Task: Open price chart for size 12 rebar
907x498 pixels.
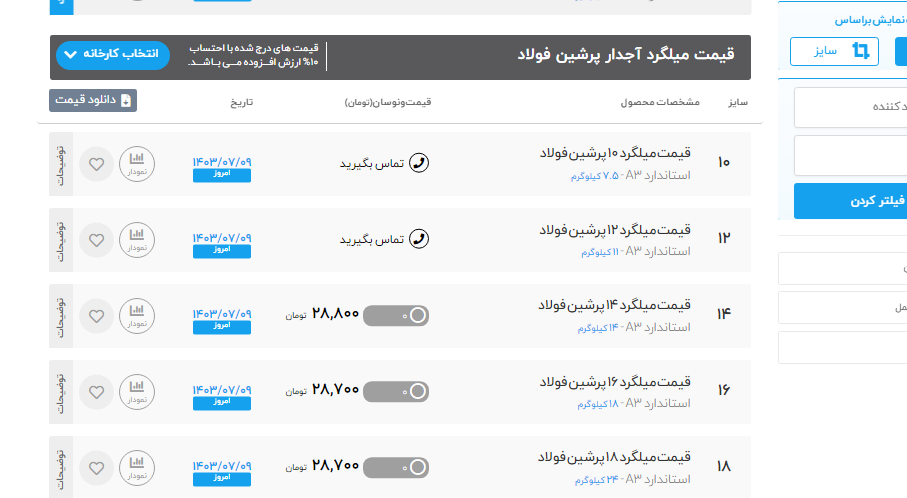Action: 137,240
